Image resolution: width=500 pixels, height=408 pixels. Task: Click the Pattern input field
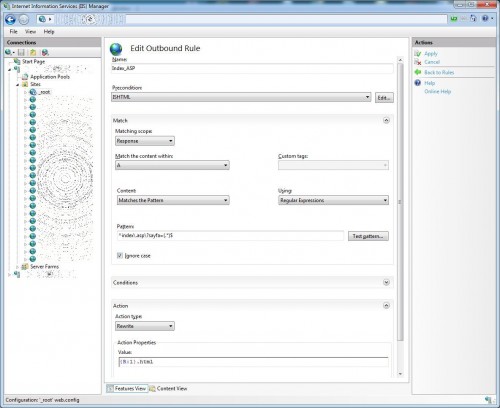230,236
